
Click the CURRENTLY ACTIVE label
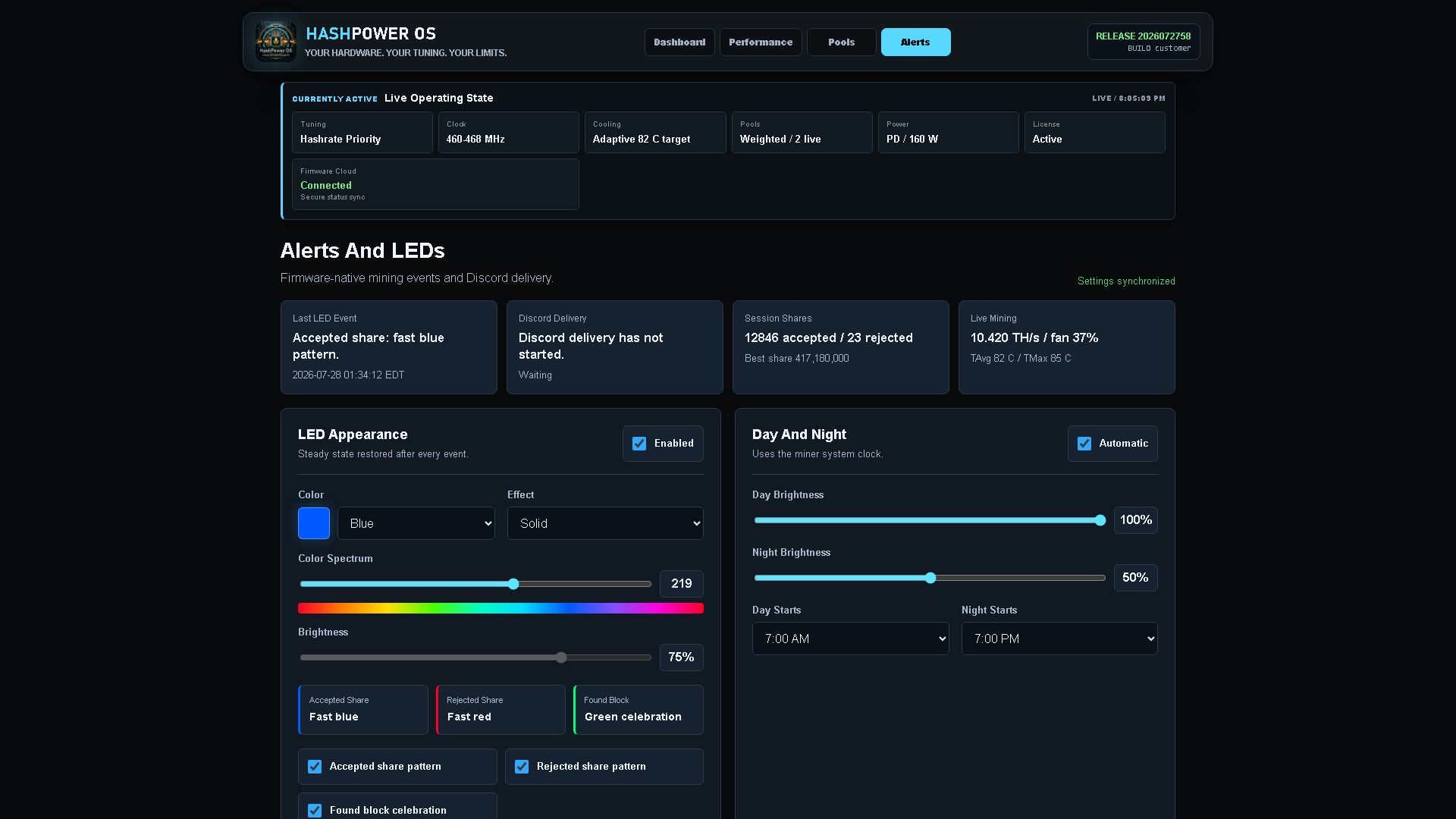(334, 99)
